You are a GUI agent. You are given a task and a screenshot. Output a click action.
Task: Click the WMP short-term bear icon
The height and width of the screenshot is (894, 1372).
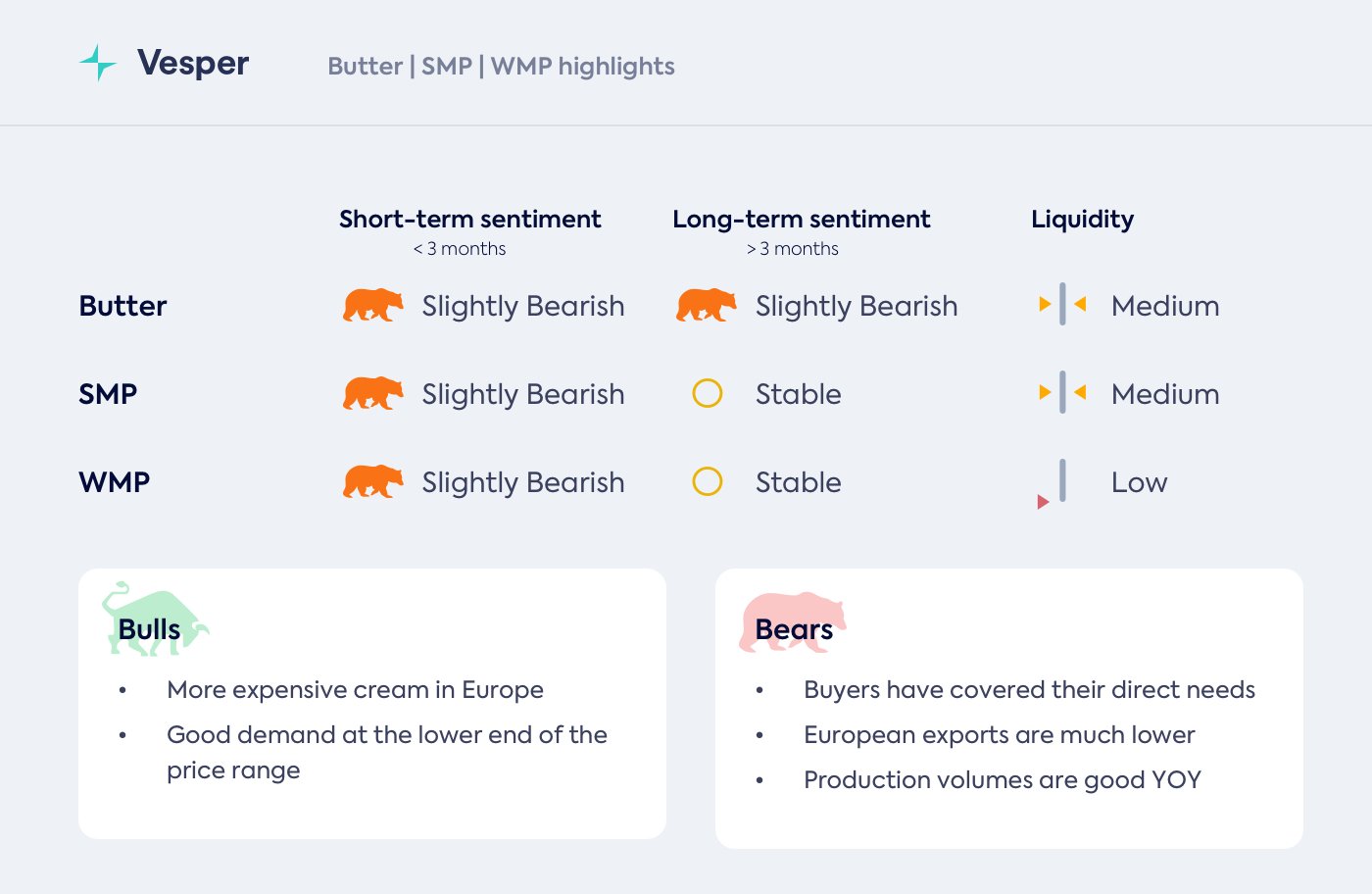[372, 482]
